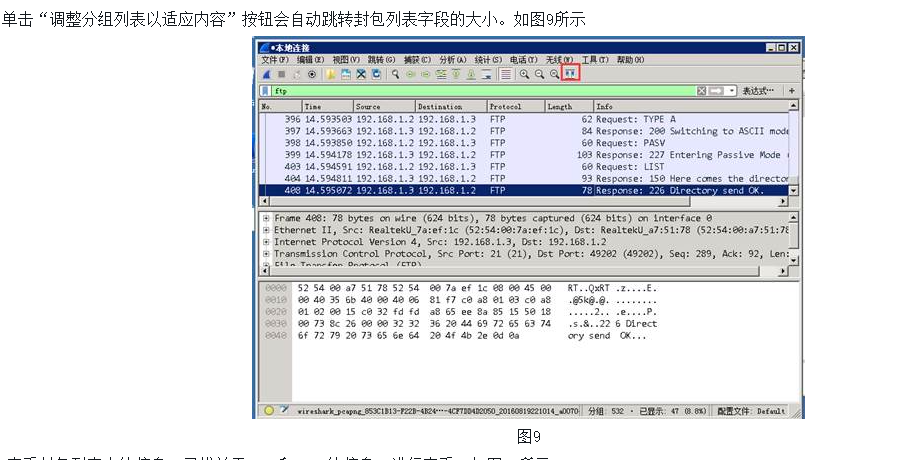Sort packets by the No. column header
This screenshot has height=460, width=922.
point(280,106)
